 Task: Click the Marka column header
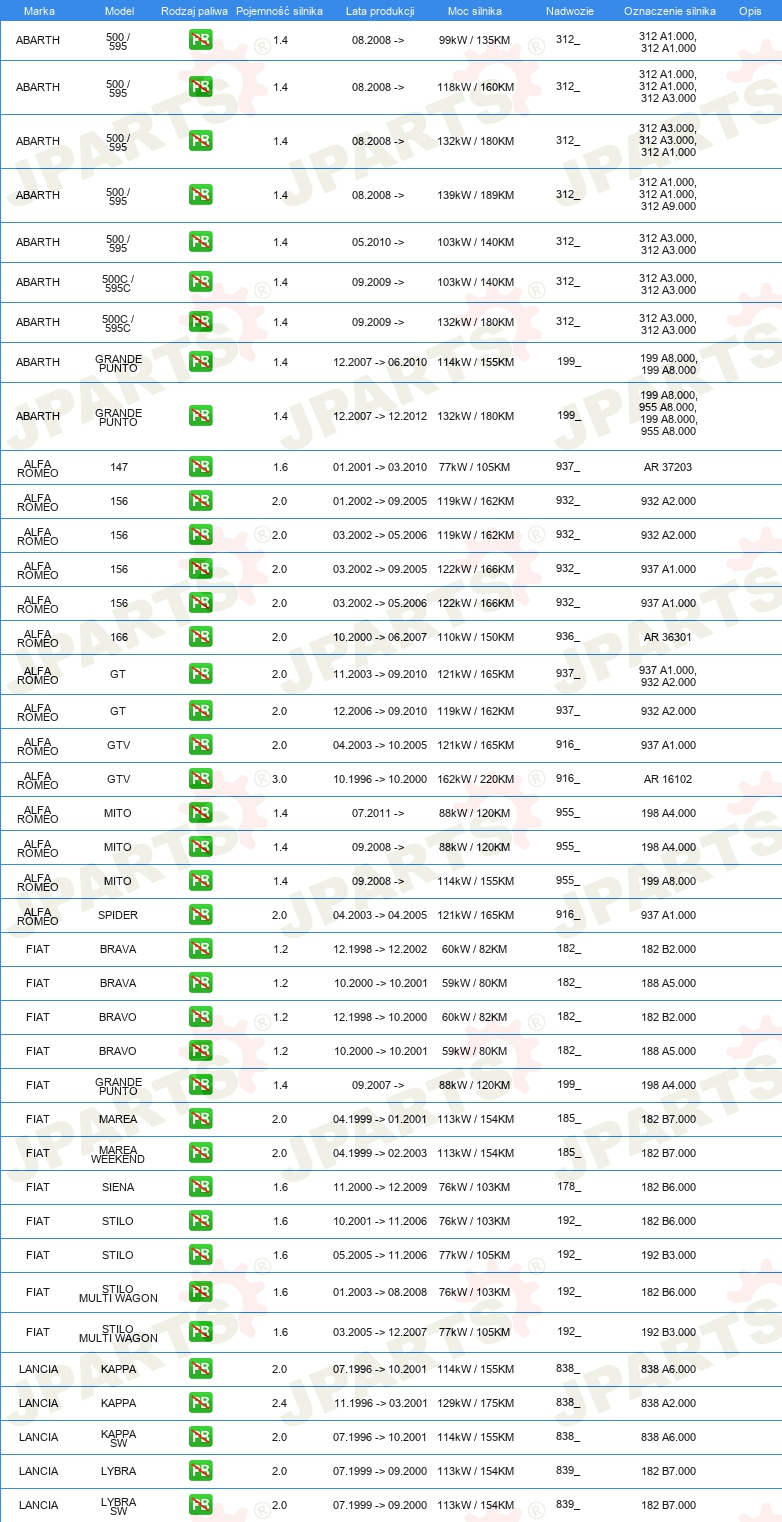39,10
